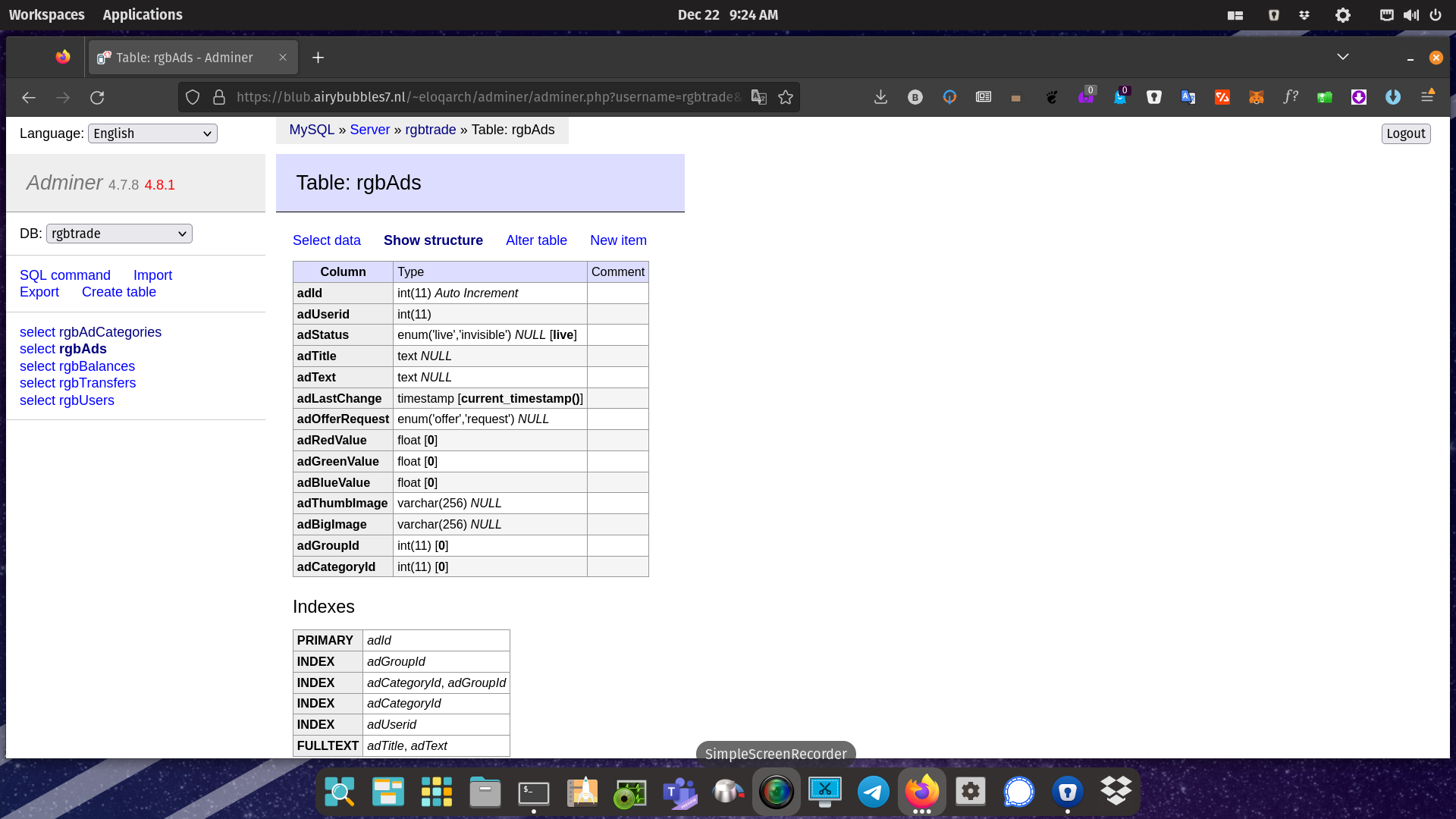
Task: Select the rgbUsers table
Action: [x=86, y=400]
